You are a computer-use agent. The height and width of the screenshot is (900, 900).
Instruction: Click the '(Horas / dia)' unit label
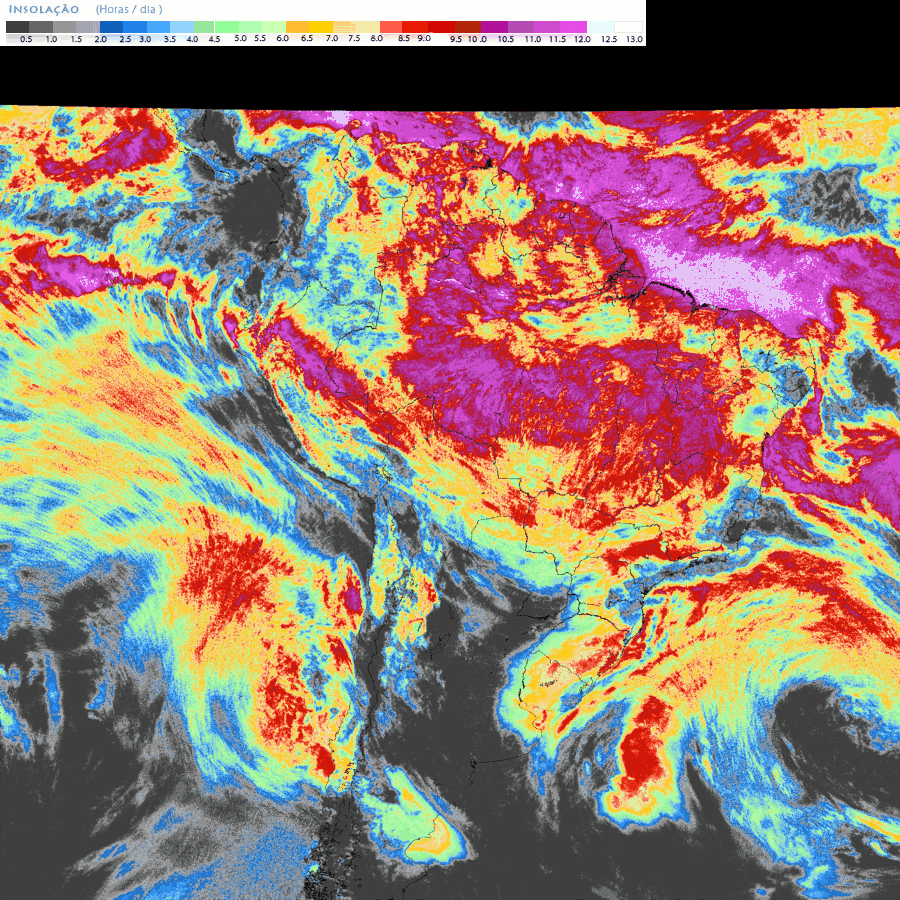129,10
